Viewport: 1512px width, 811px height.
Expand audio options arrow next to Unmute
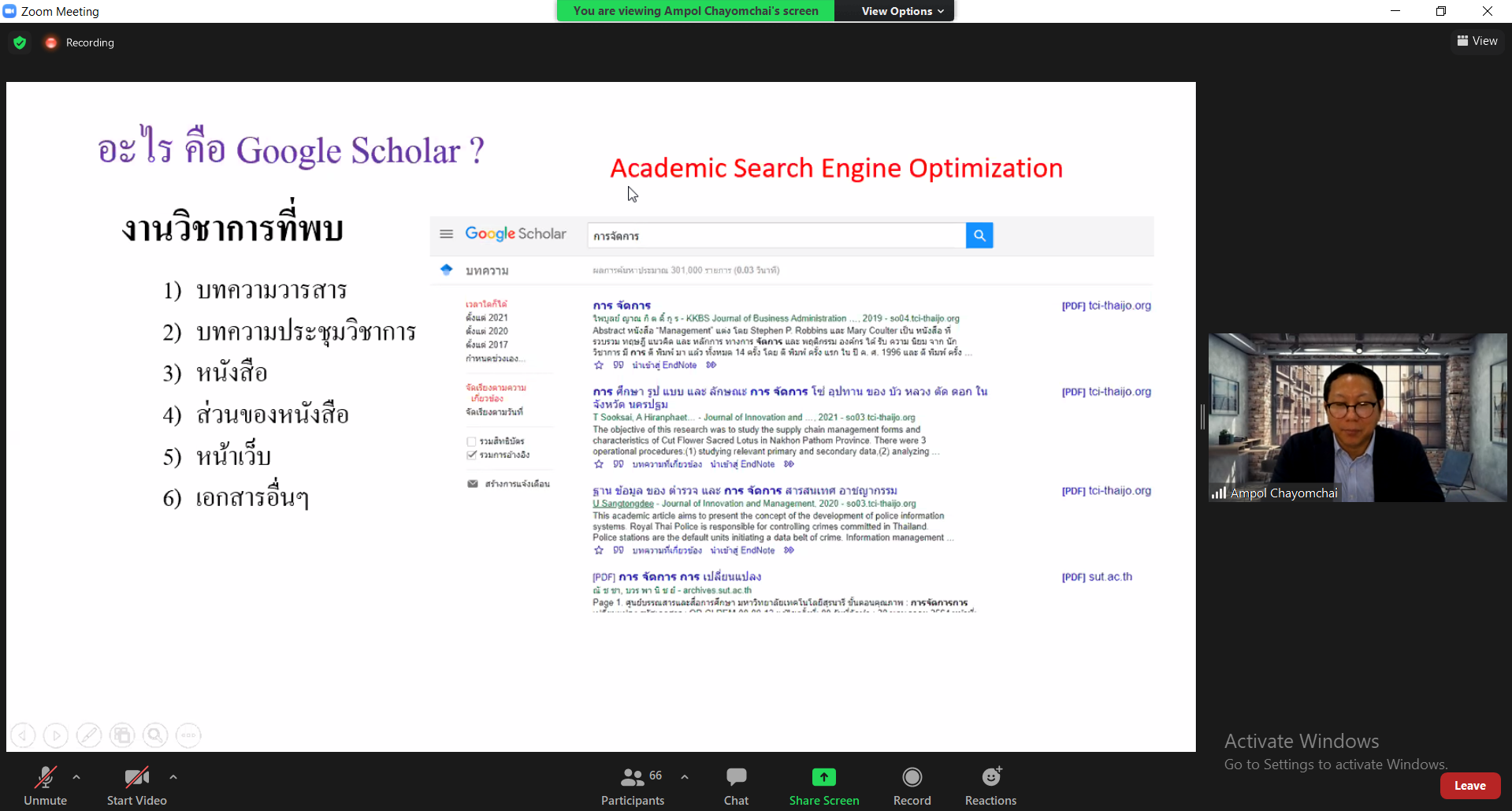tap(76, 777)
